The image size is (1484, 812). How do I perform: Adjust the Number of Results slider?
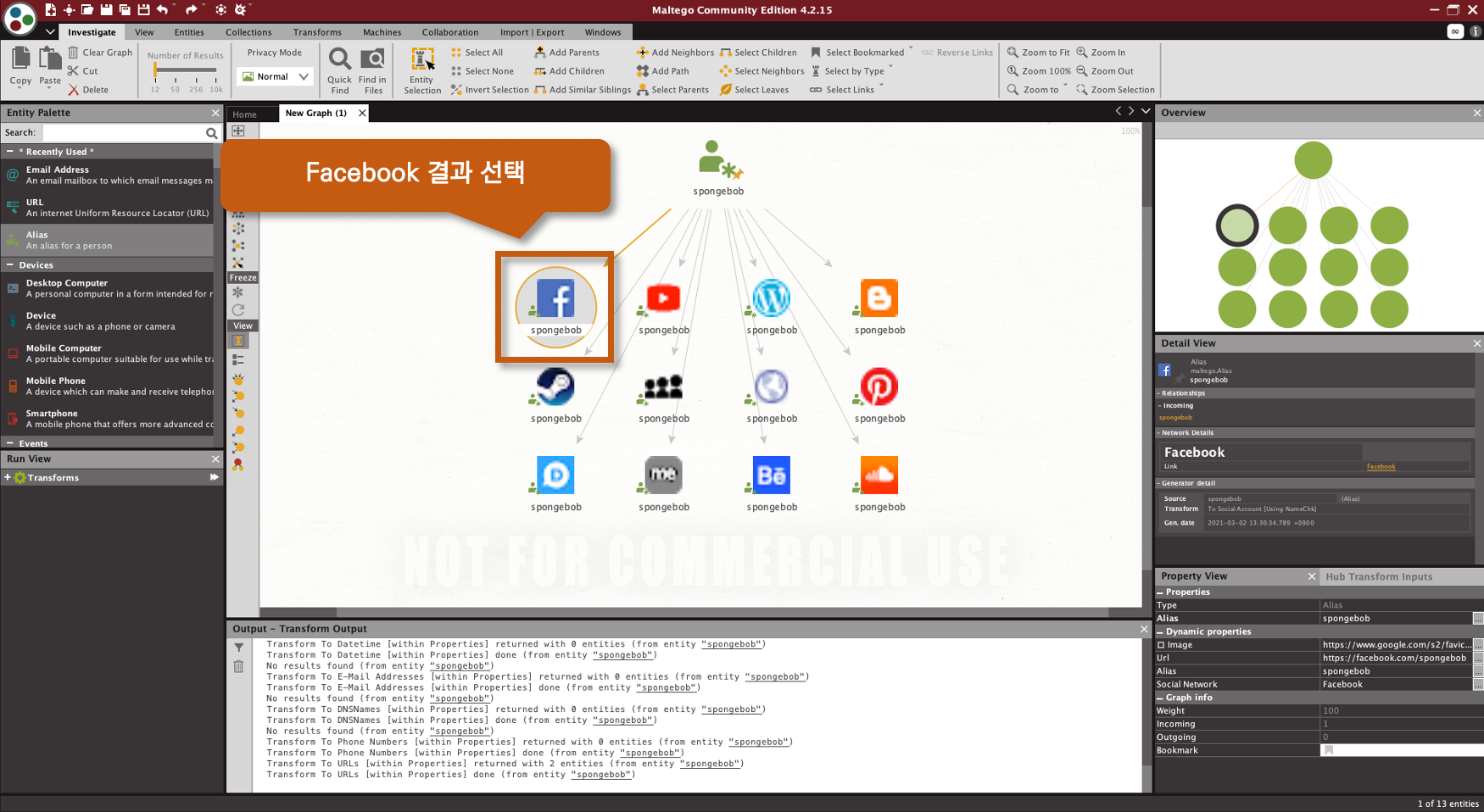click(x=185, y=70)
